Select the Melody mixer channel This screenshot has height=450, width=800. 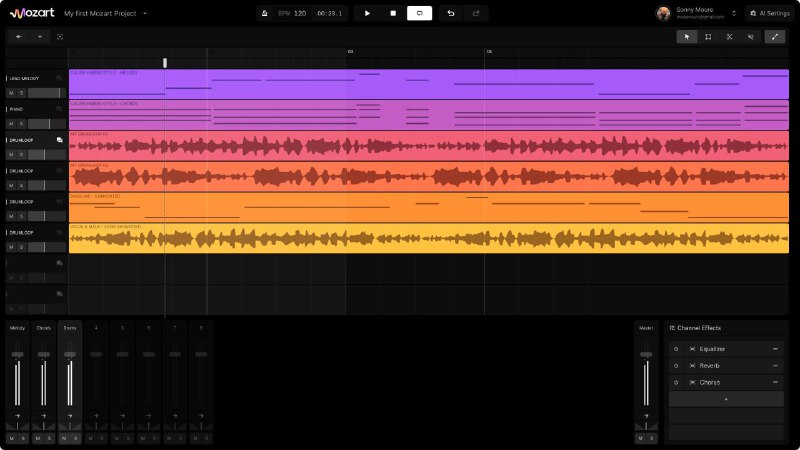tap(17, 328)
